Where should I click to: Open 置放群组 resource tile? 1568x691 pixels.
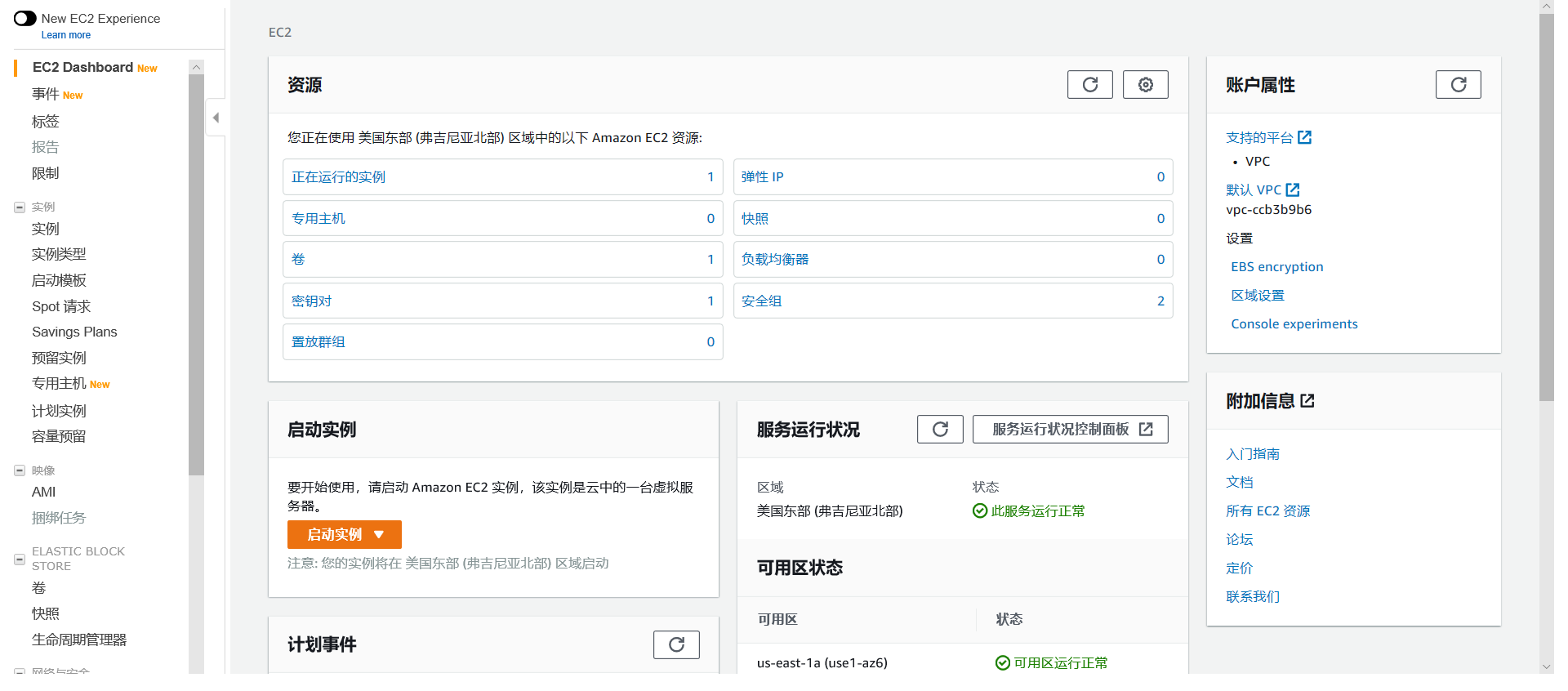(x=502, y=342)
